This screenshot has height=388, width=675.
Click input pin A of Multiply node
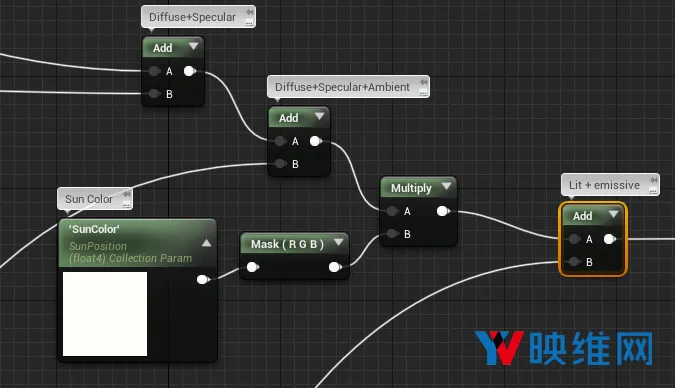(x=392, y=211)
